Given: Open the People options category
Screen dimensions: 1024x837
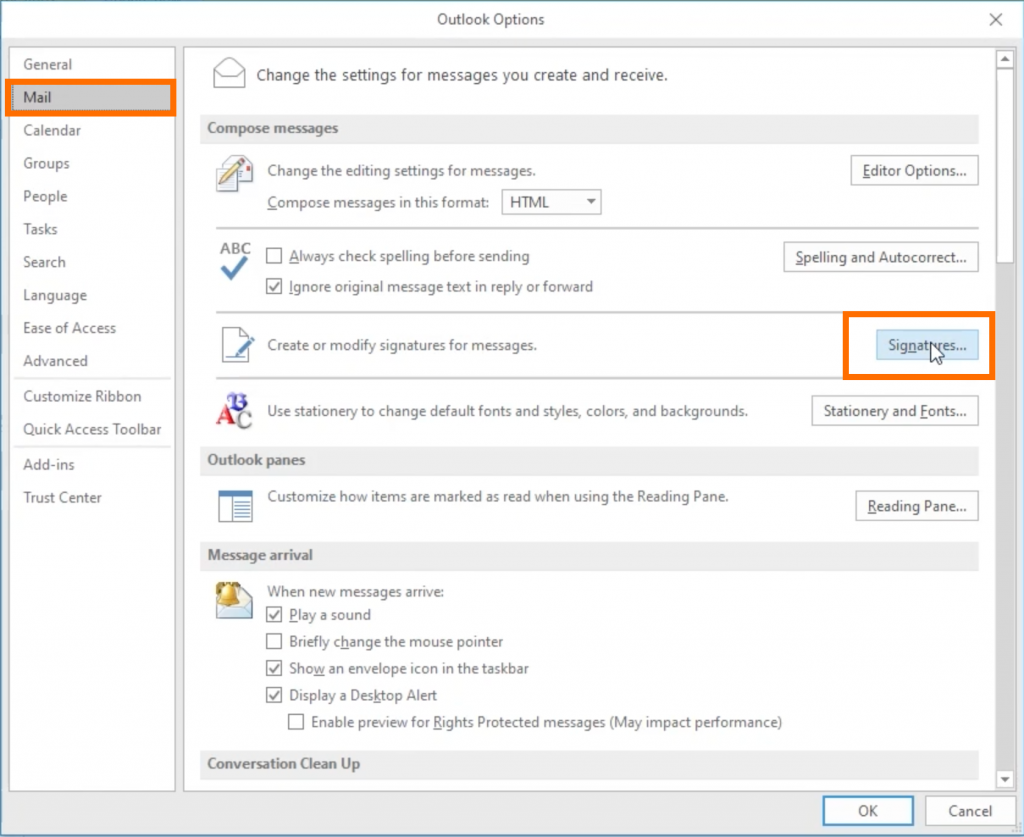Looking at the screenshot, I should pyautogui.click(x=92, y=197).
